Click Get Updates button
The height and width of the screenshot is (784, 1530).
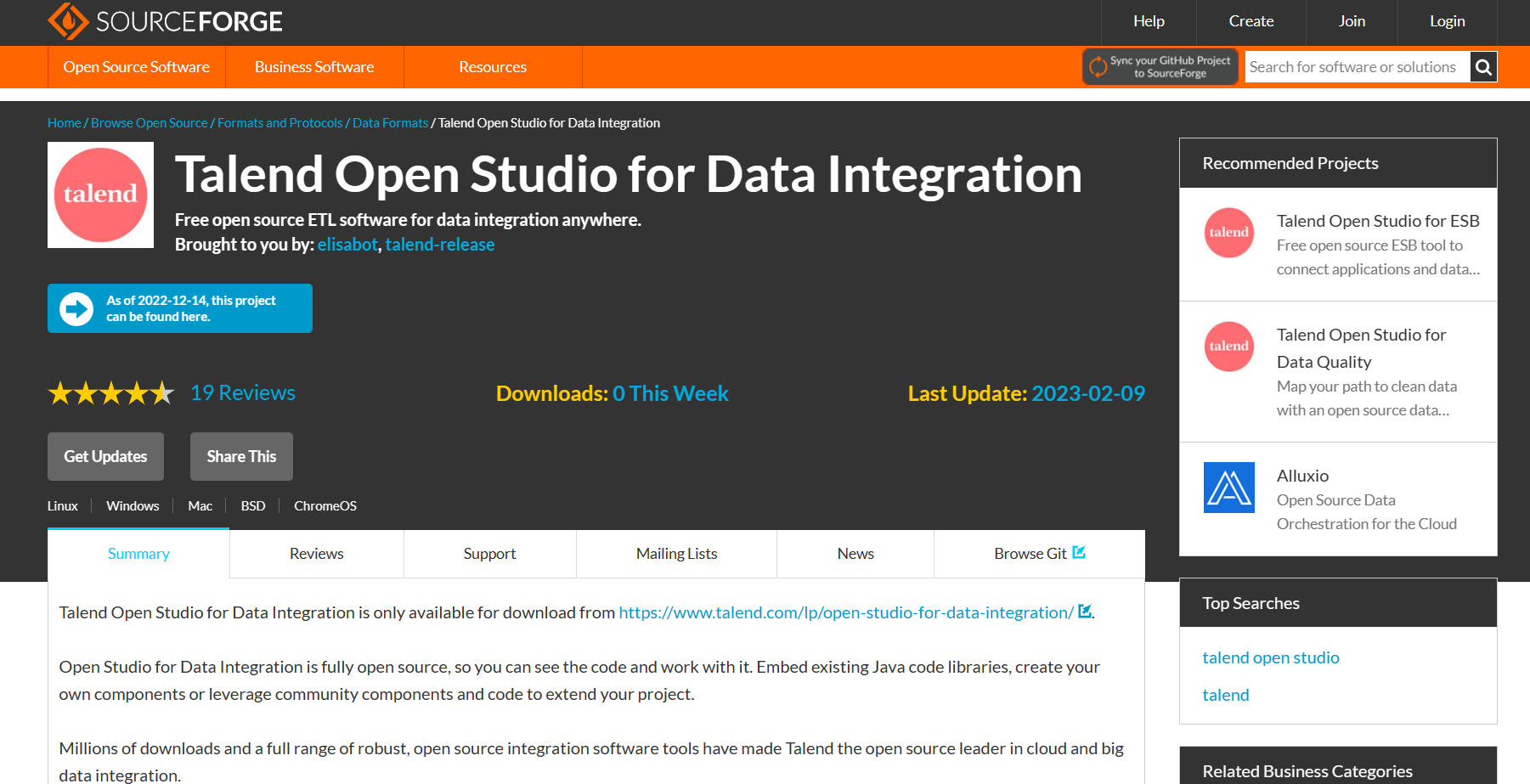(105, 457)
